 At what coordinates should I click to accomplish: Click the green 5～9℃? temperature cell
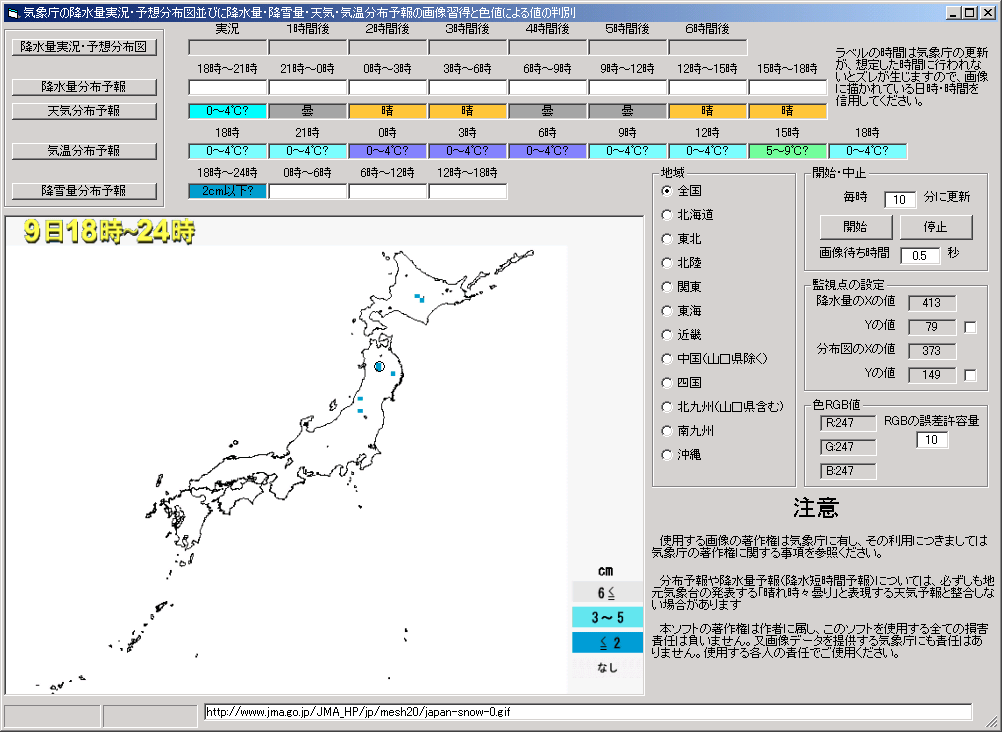787,151
